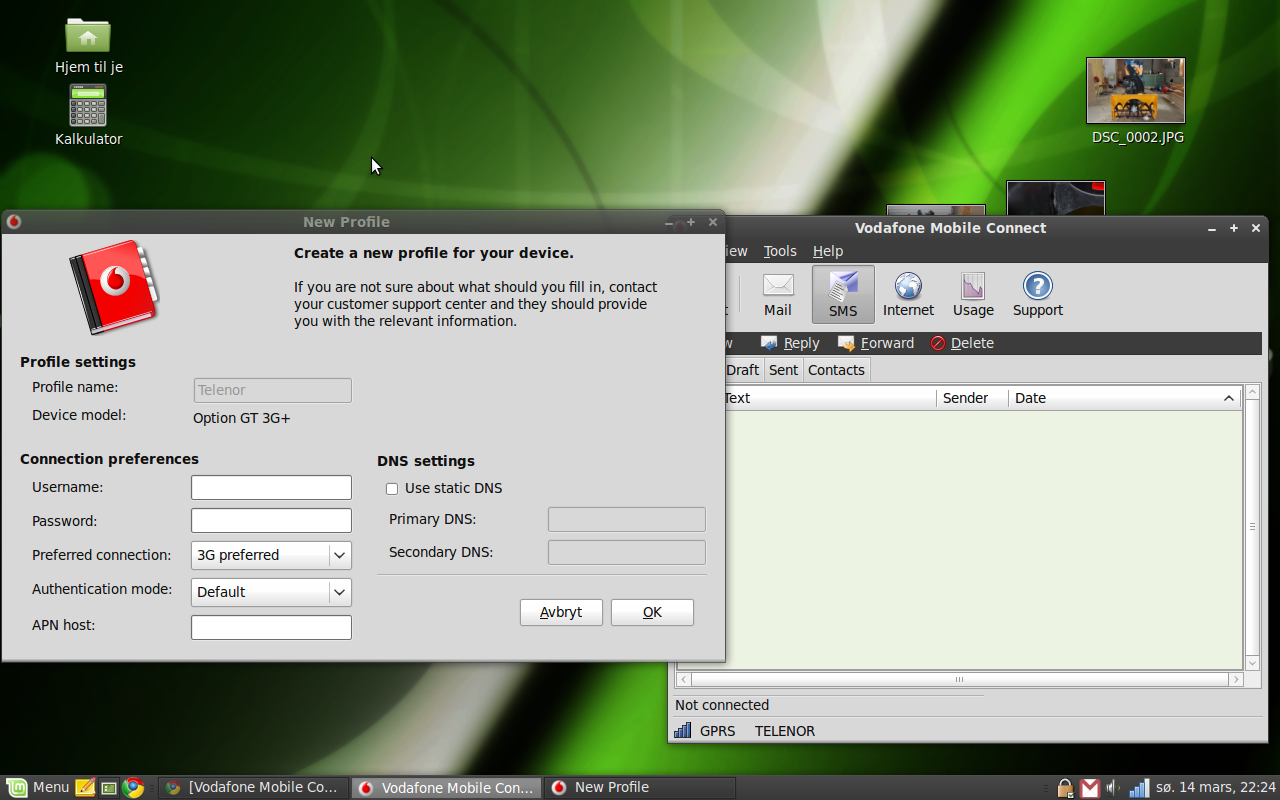Click the padlock icon in the system tray

pyautogui.click(x=1065, y=788)
